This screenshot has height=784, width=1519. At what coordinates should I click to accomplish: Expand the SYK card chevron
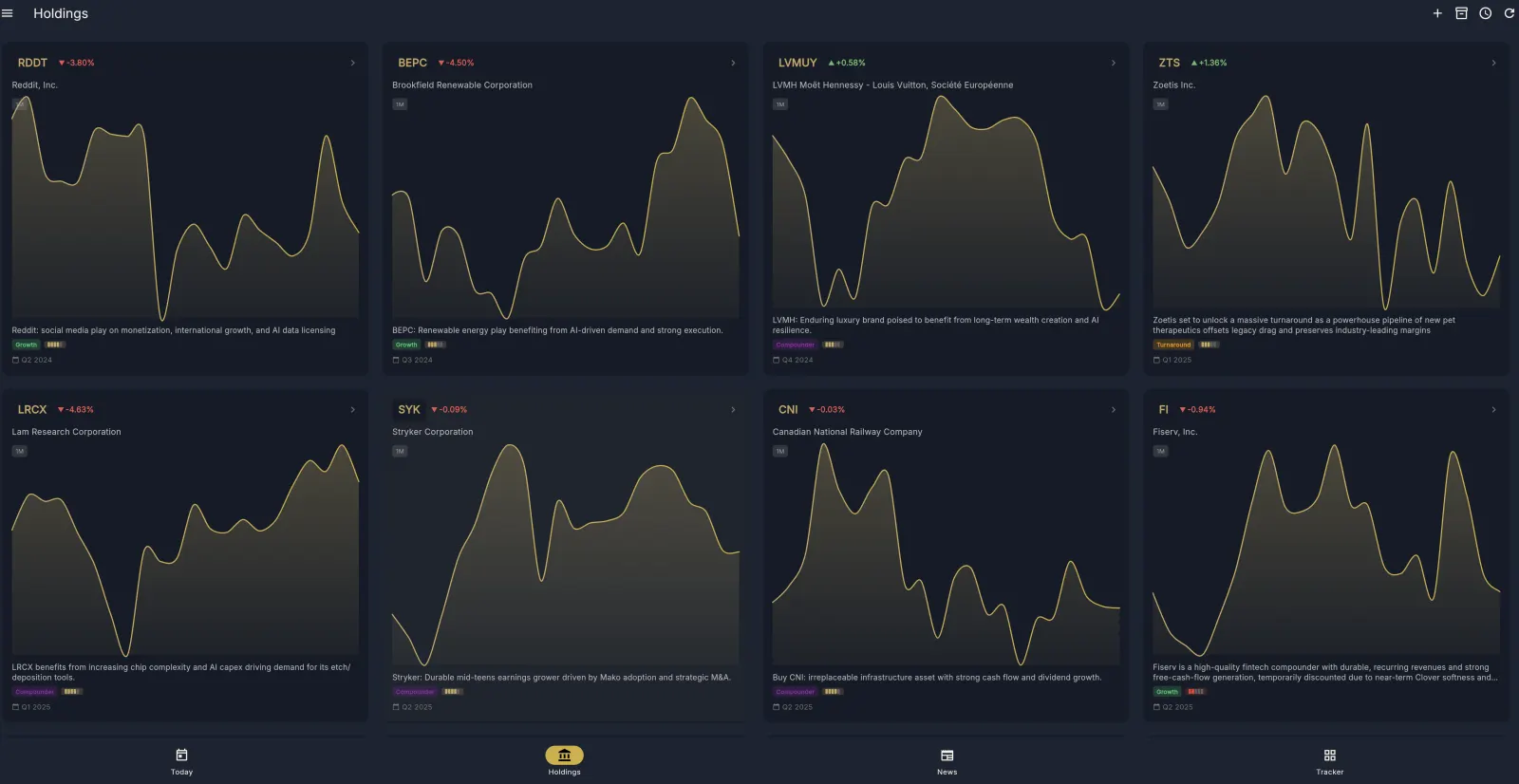point(733,409)
